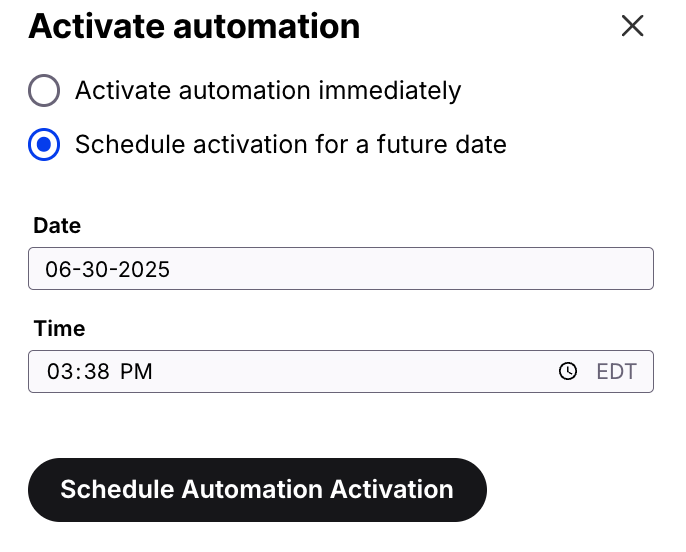Click the 'Activate automation immediately' label text
Screen dimensions: 686x552
[x=268, y=92]
